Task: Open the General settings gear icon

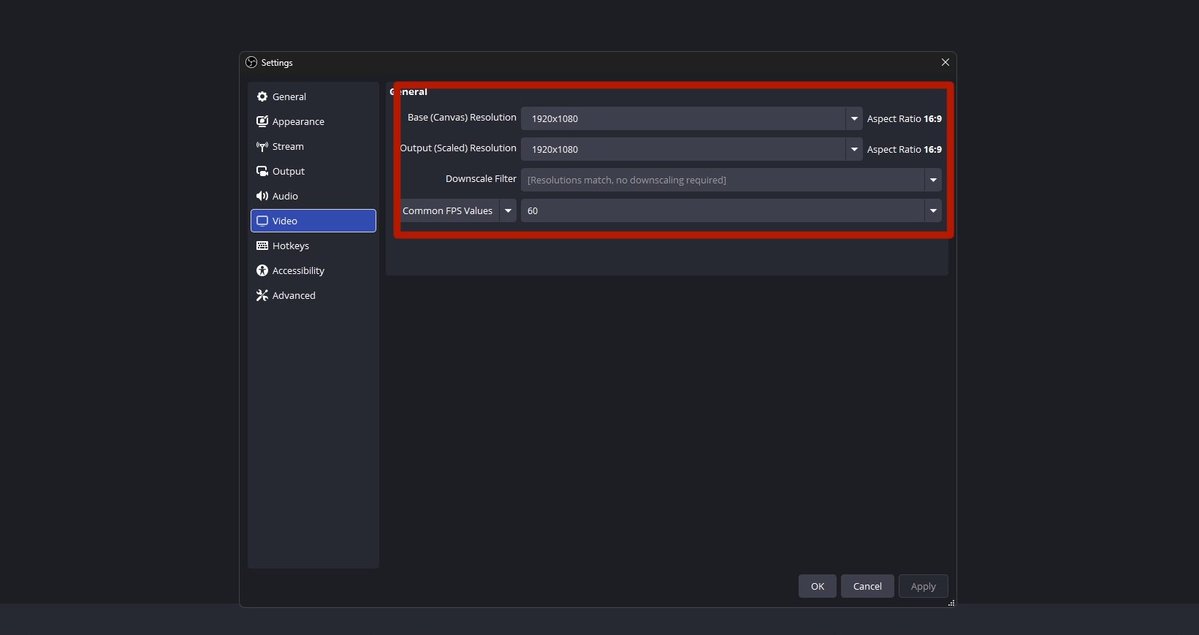Action: pyautogui.click(x=262, y=96)
